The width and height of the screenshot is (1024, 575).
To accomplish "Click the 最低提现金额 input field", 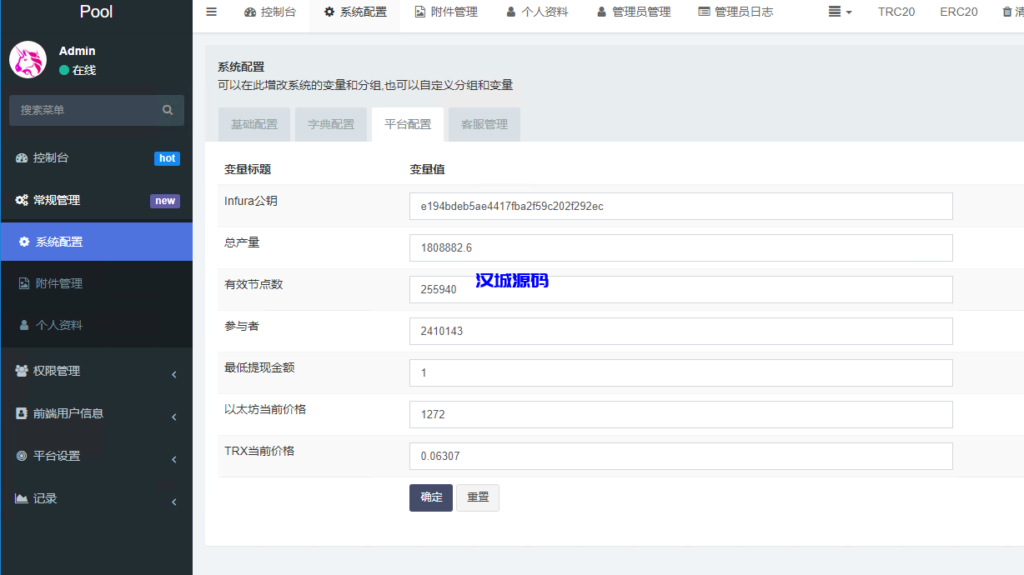I will (680, 372).
